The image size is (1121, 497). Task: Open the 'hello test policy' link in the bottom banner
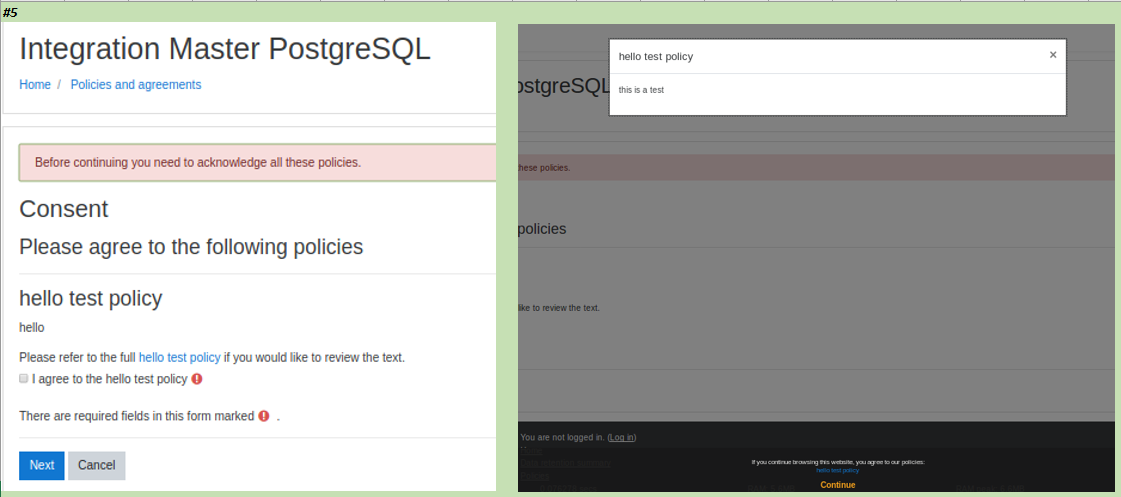(837, 470)
